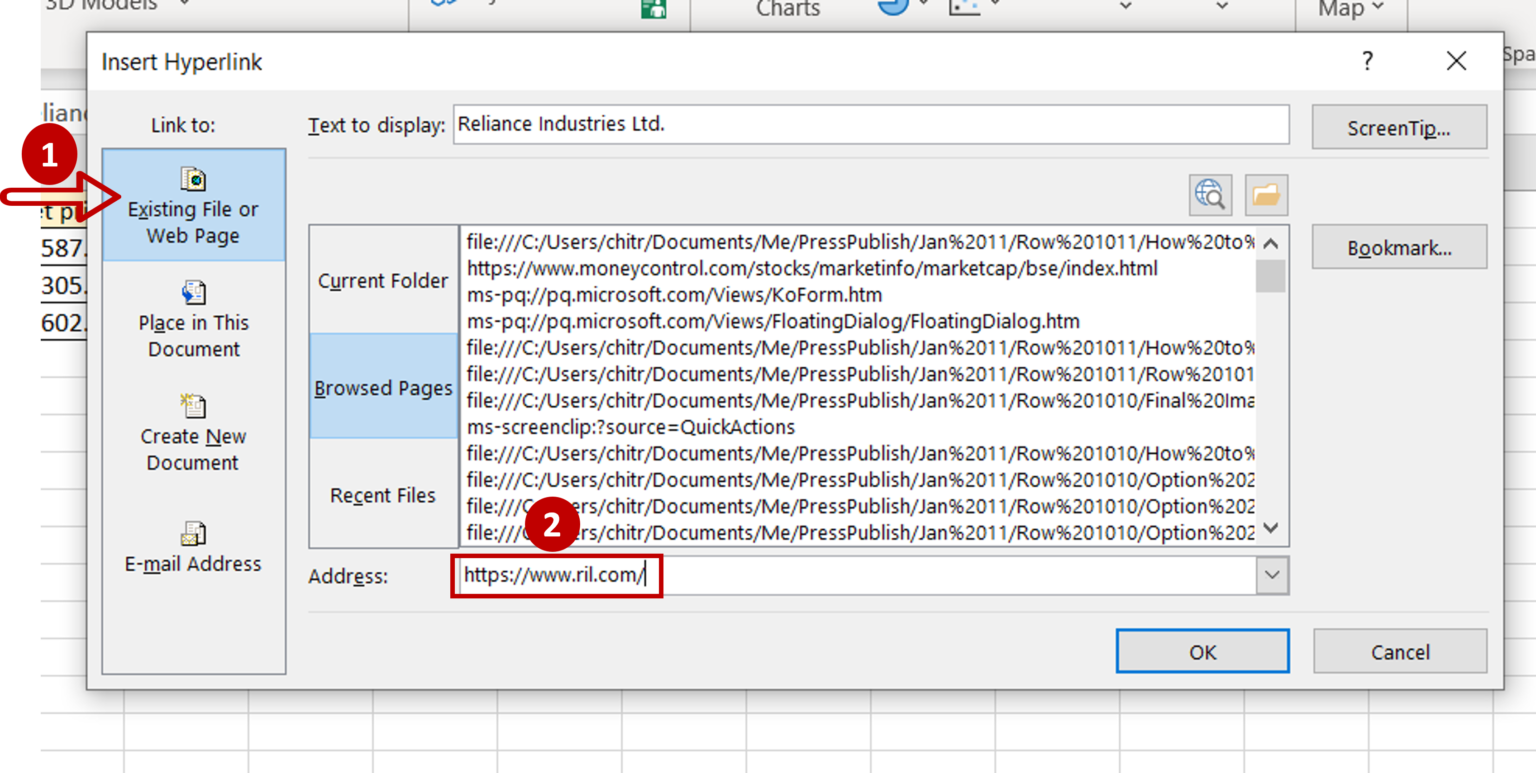Select the Row%201010/Final%20Ima entry
Screen dimensions: 1536x773
point(860,400)
